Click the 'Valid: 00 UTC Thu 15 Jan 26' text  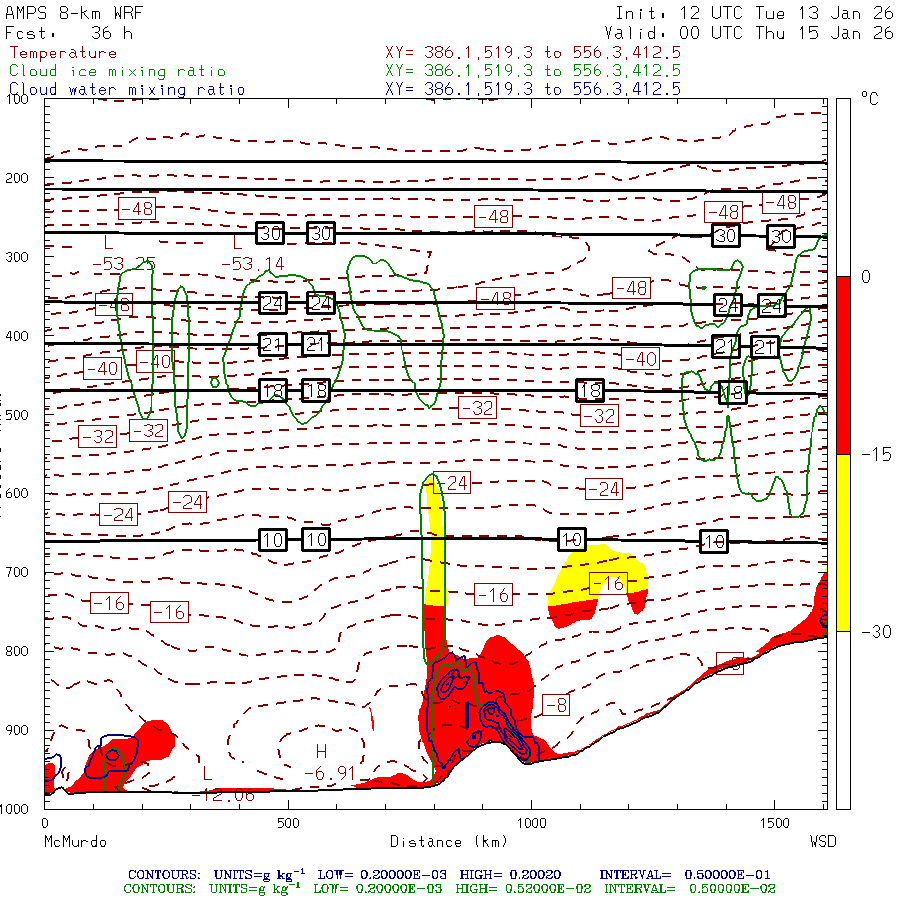coord(748,33)
